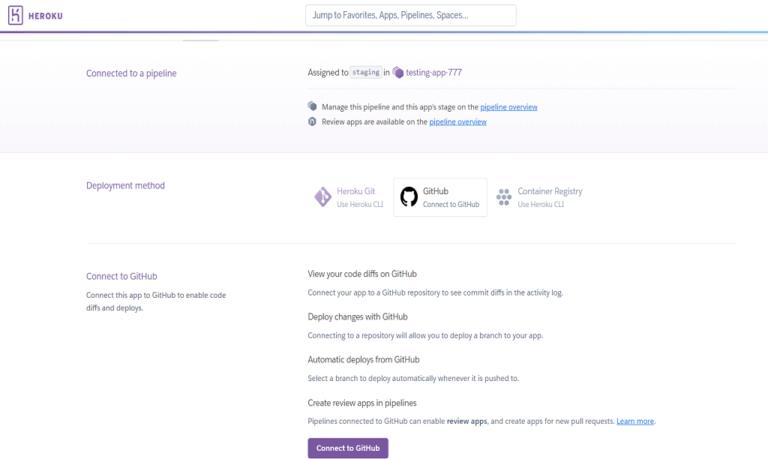Open the Learn more link

pos(635,422)
